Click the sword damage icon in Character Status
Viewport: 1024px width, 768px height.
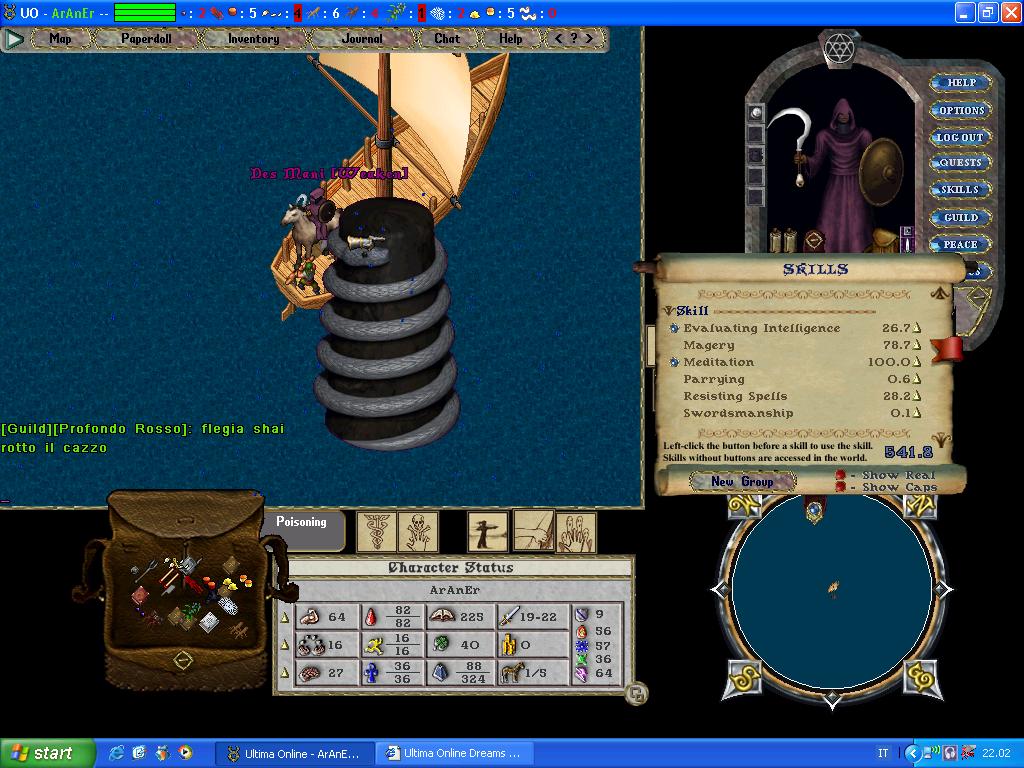[510, 615]
